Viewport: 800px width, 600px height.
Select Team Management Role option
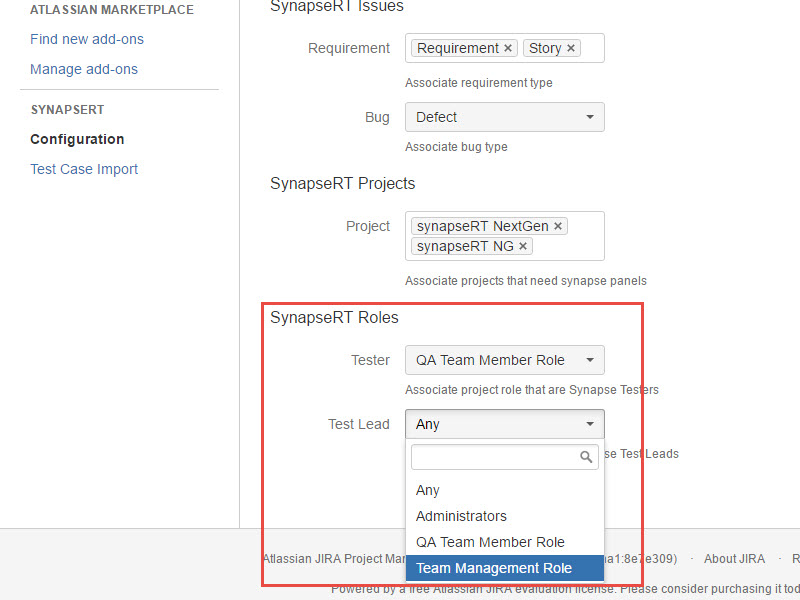pos(494,568)
